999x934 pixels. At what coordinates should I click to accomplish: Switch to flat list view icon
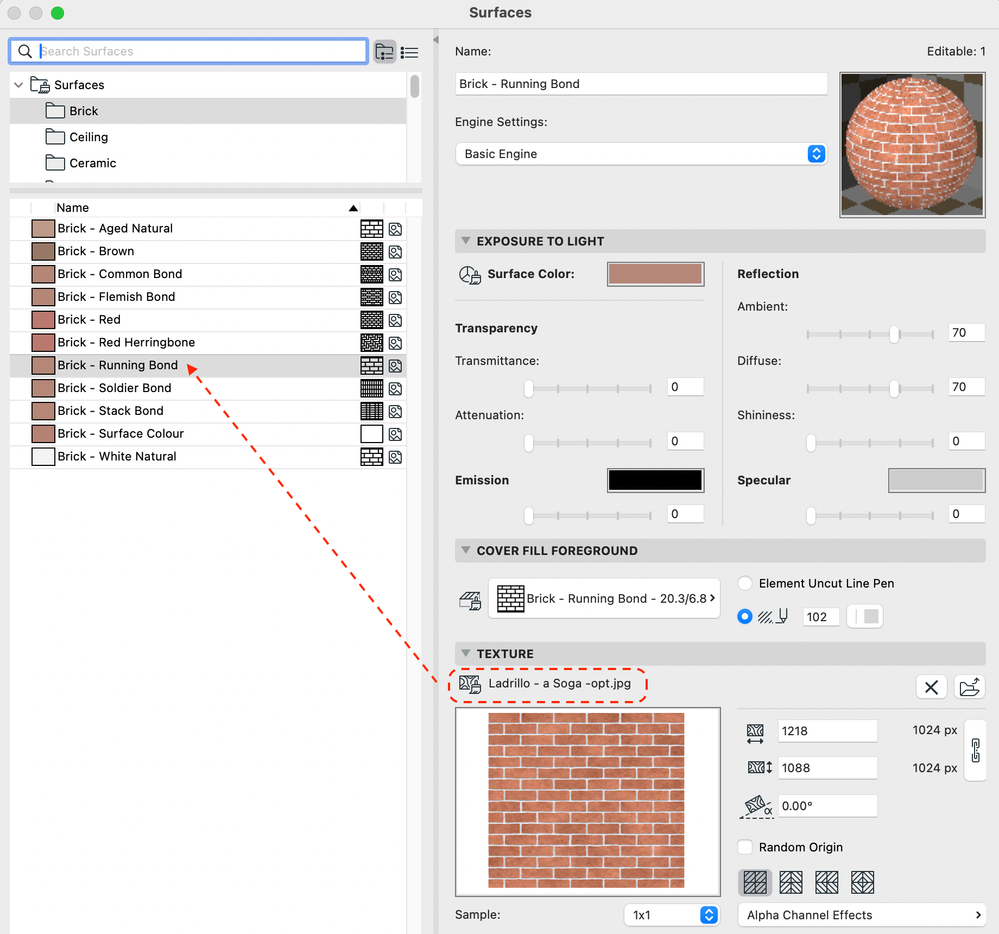coord(409,52)
